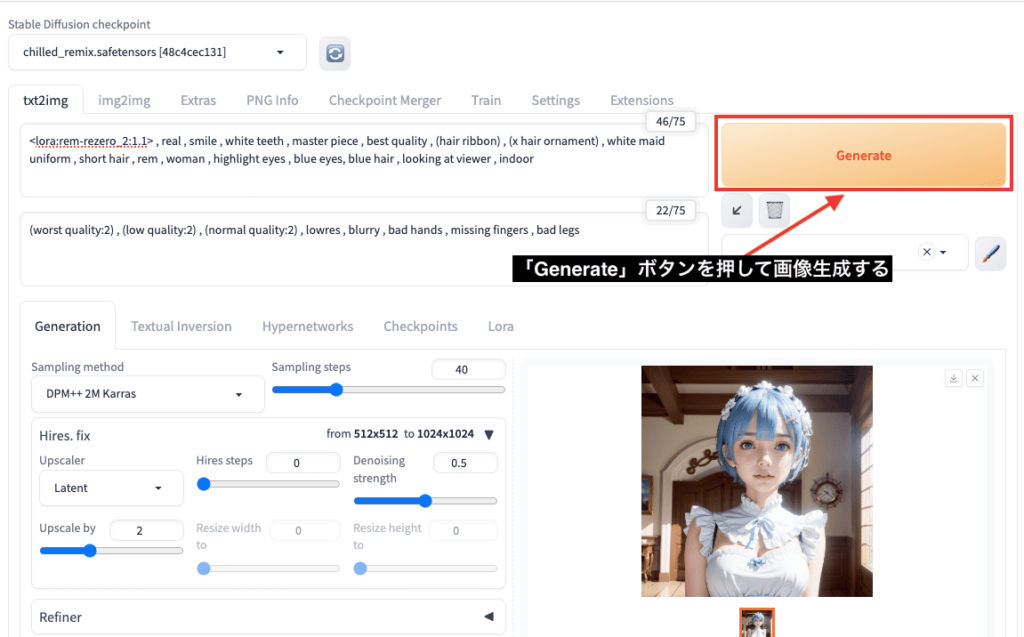Image resolution: width=1024 pixels, height=637 pixels.
Task: Click the Hires steps value field
Action: click(x=303, y=463)
